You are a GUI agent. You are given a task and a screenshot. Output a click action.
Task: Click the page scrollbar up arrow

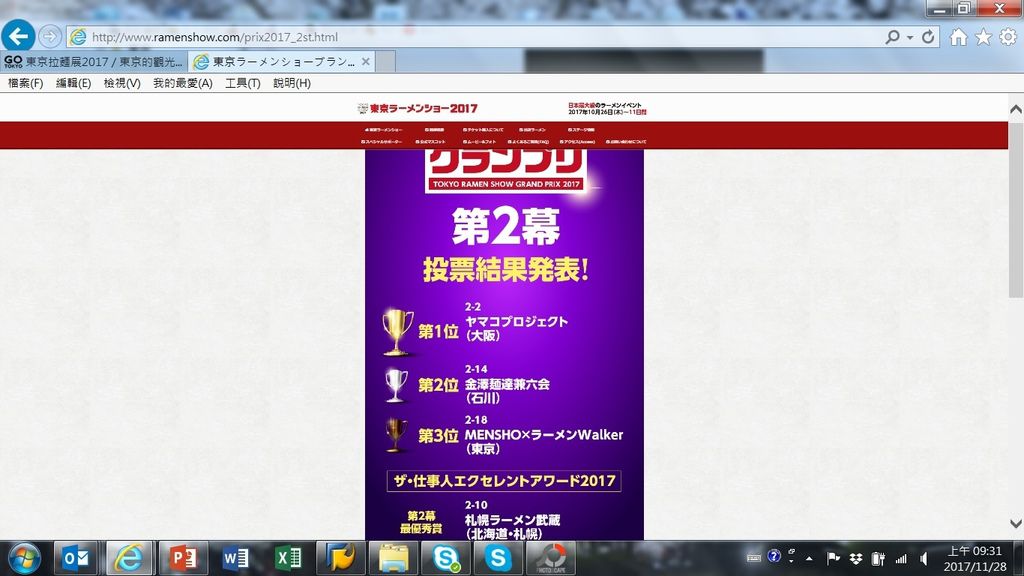click(1016, 109)
